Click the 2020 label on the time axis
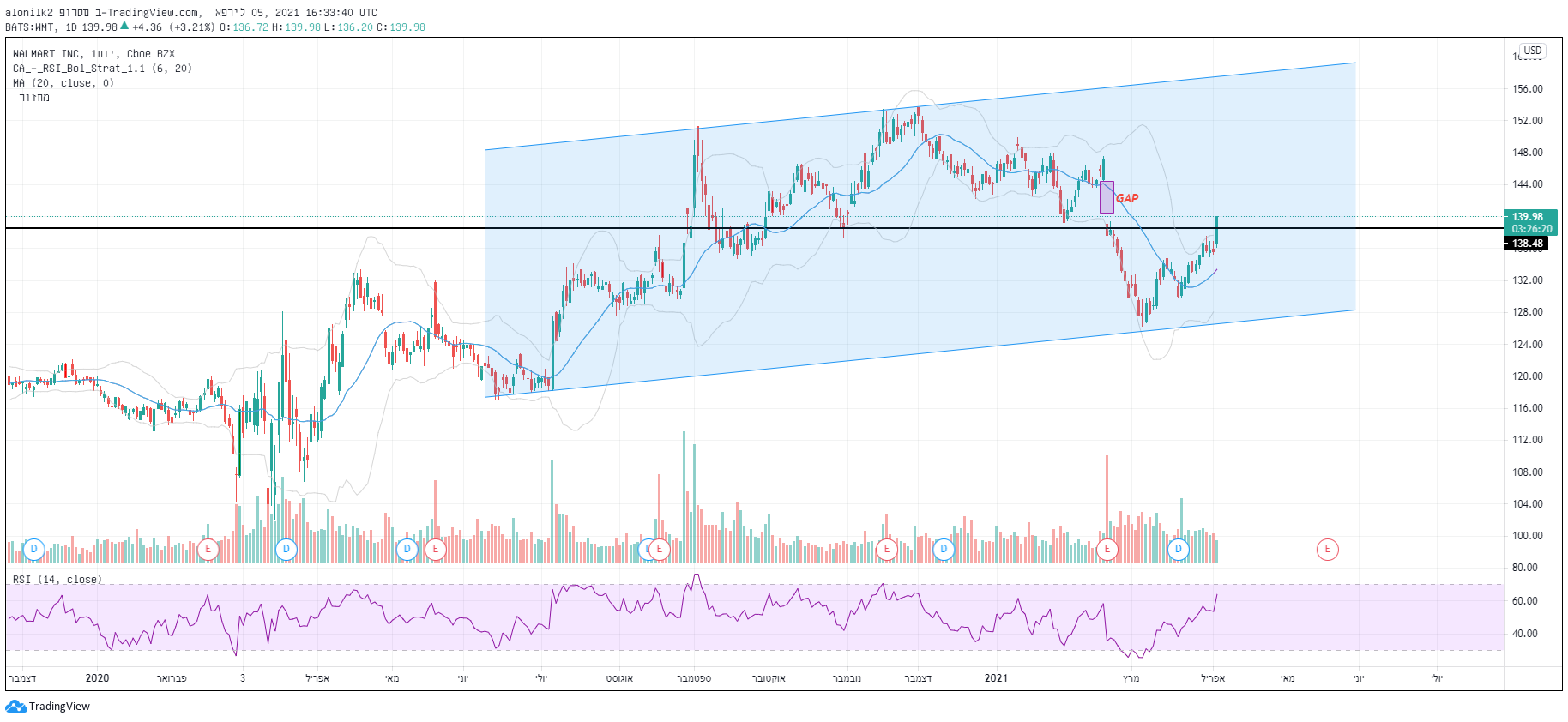 click(98, 678)
